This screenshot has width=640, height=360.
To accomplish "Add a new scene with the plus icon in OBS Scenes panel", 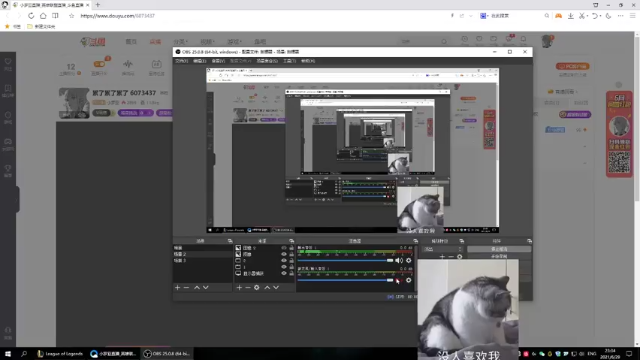I will pos(178,288).
